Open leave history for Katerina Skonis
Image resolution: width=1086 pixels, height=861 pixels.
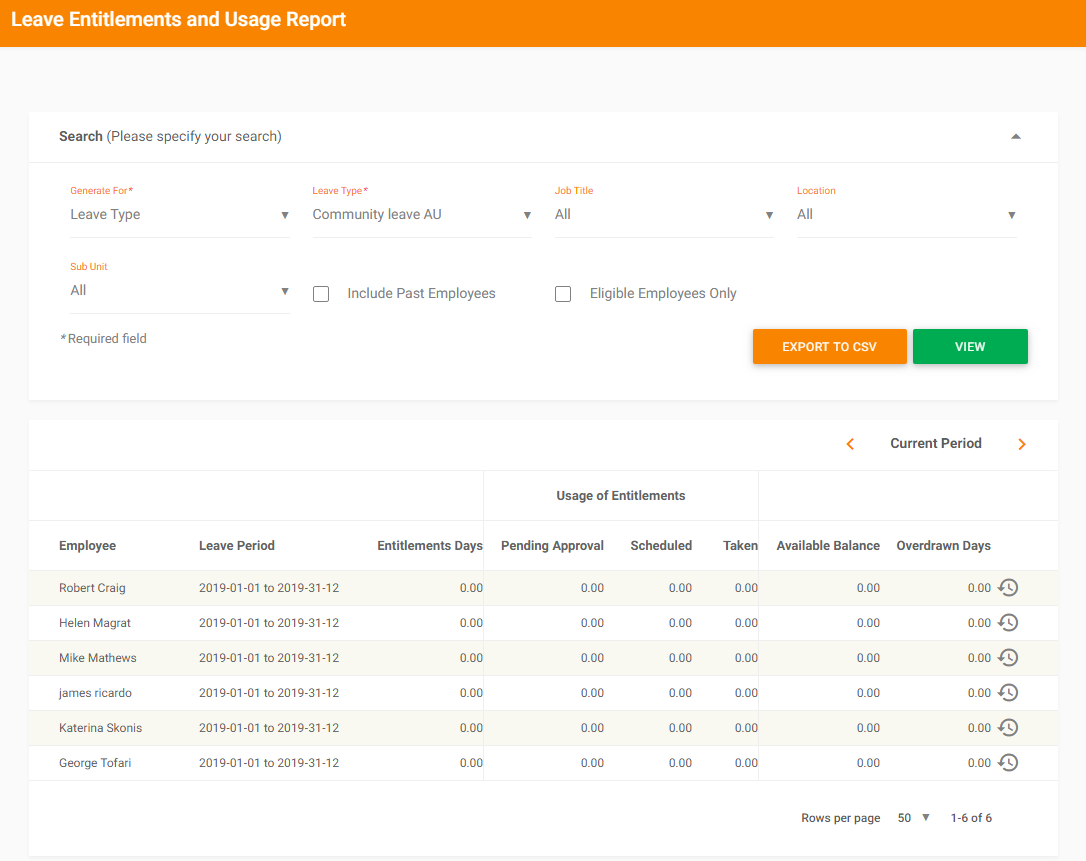(1008, 728)
